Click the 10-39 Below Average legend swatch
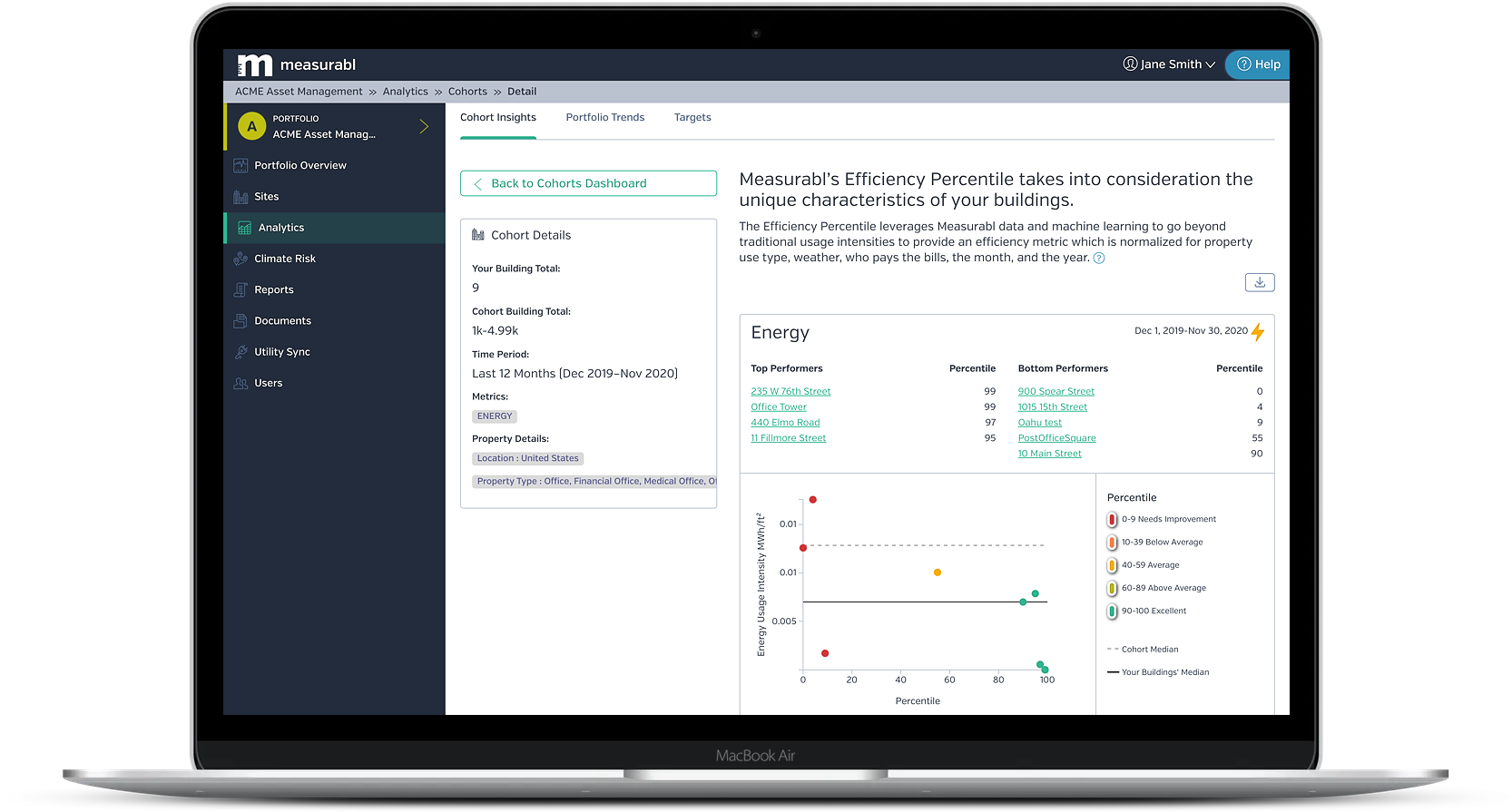1512x812 pixels. pyautogui.click(x=1113, y=543)
